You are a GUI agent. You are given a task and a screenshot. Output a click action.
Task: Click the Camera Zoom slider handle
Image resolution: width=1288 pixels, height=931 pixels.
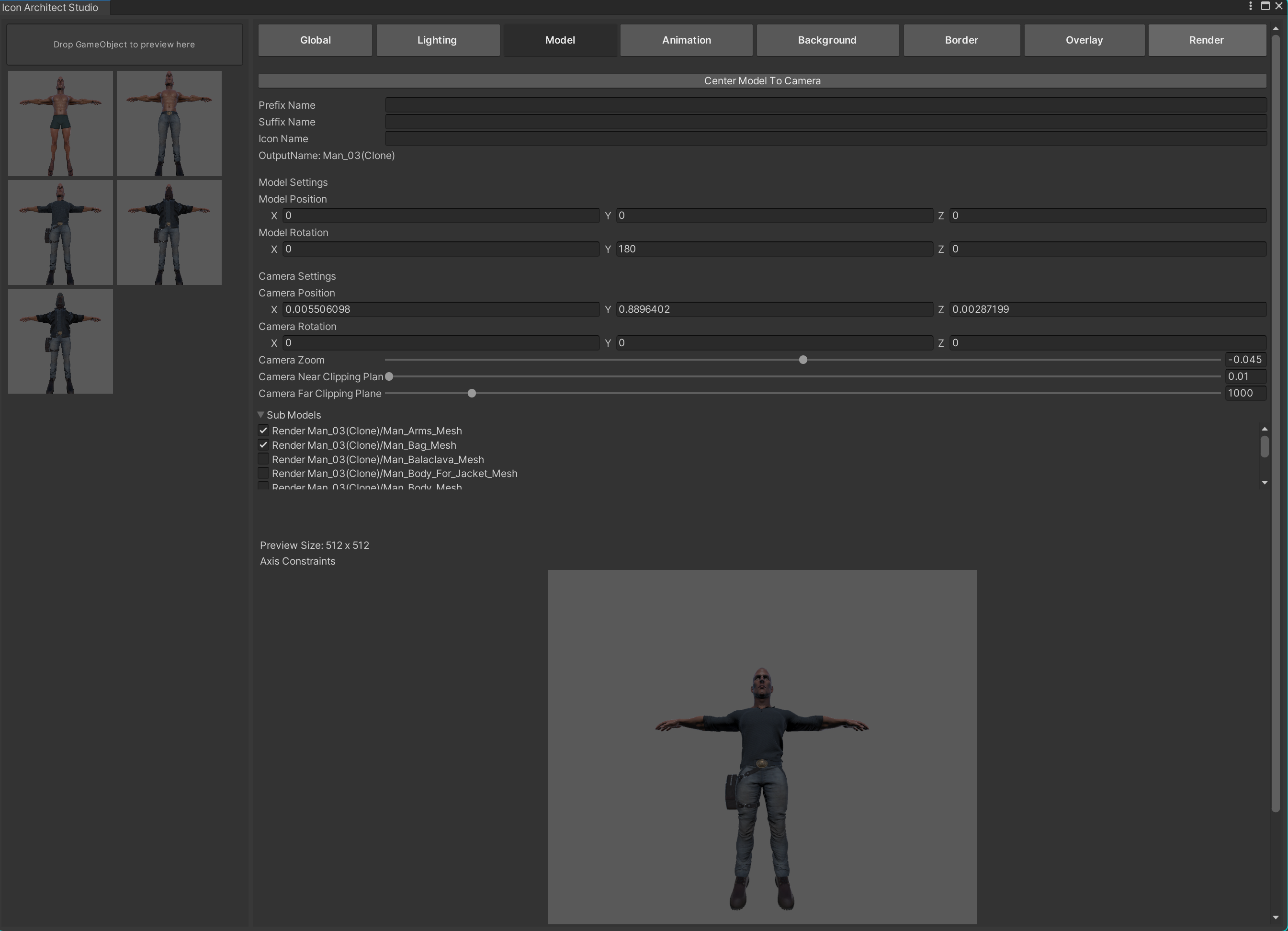click(803, 360)
